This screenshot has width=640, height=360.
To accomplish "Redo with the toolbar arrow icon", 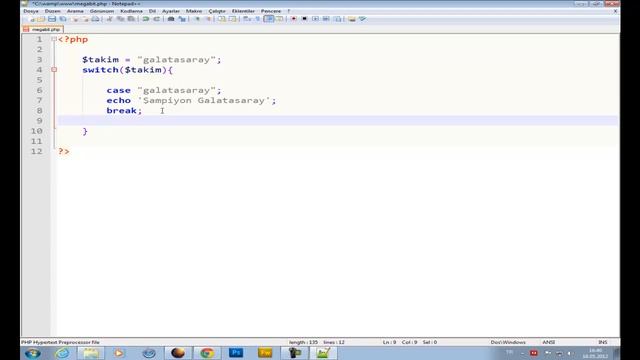I will [157, 19].
